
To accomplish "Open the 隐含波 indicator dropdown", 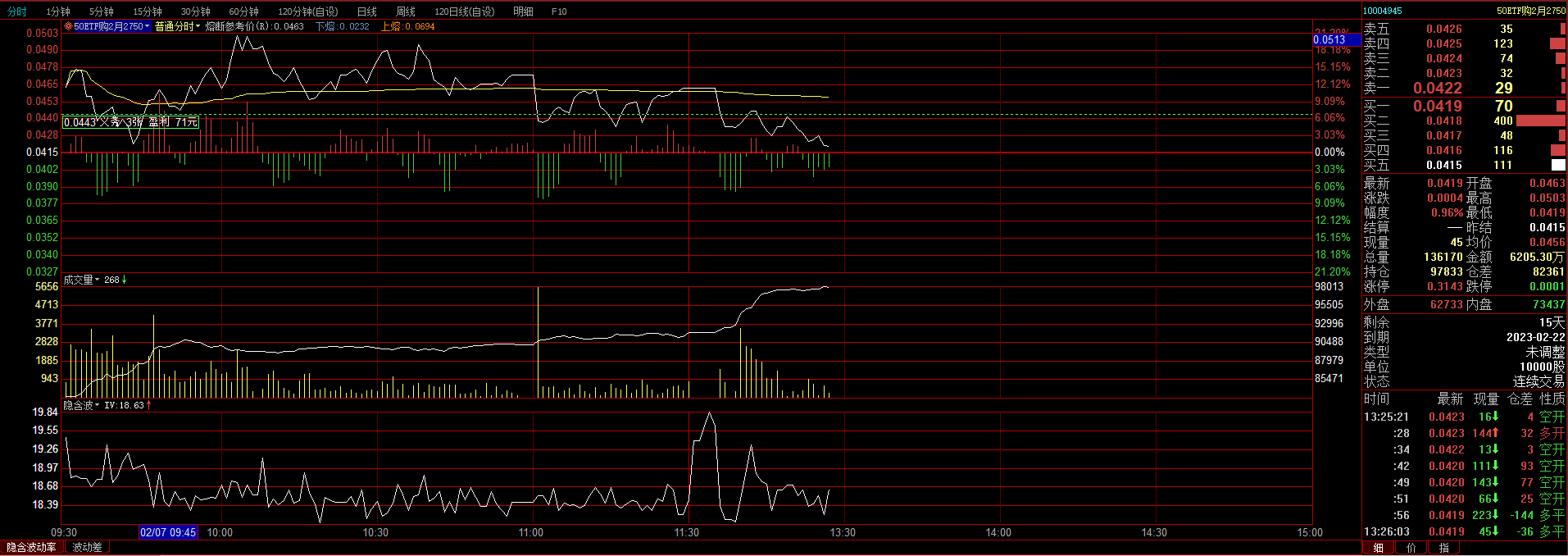I will (82, 405).
